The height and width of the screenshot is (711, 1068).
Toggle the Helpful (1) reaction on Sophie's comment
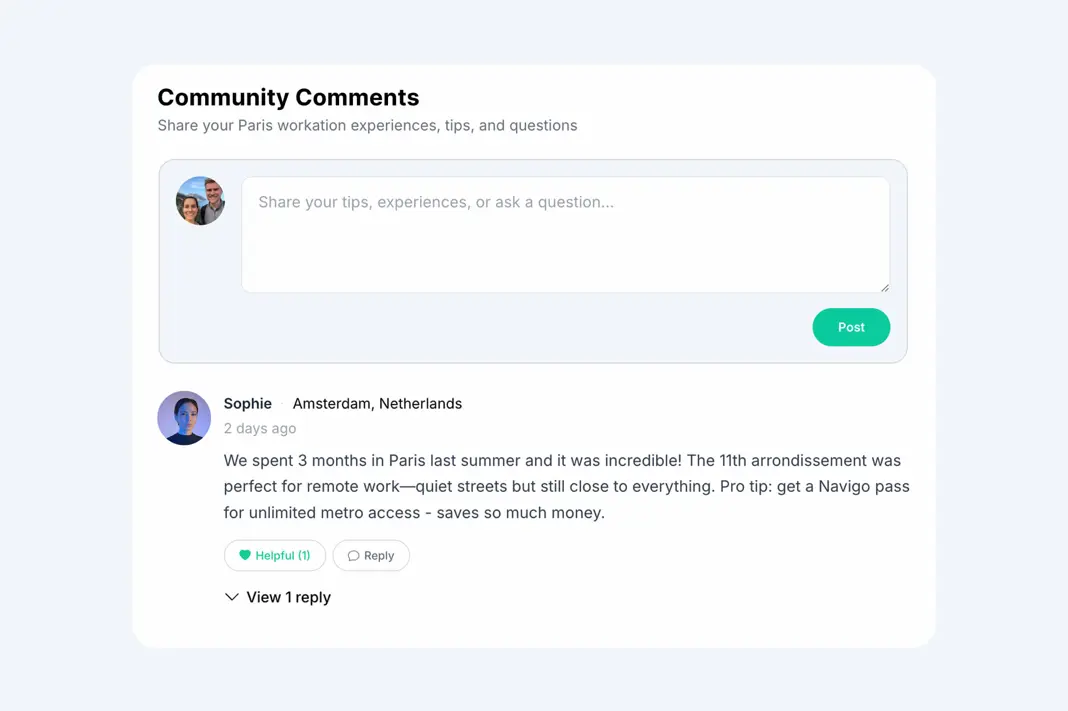coord(274,555)
